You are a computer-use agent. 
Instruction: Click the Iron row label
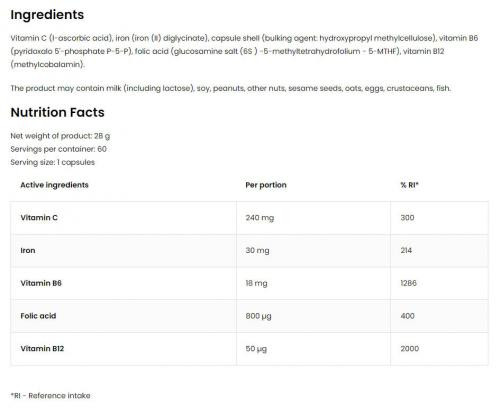click(x=28, y=250)
